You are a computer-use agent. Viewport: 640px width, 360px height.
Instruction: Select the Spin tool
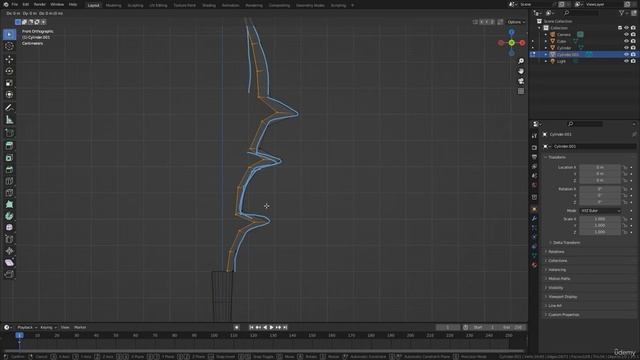click(9, 216)
